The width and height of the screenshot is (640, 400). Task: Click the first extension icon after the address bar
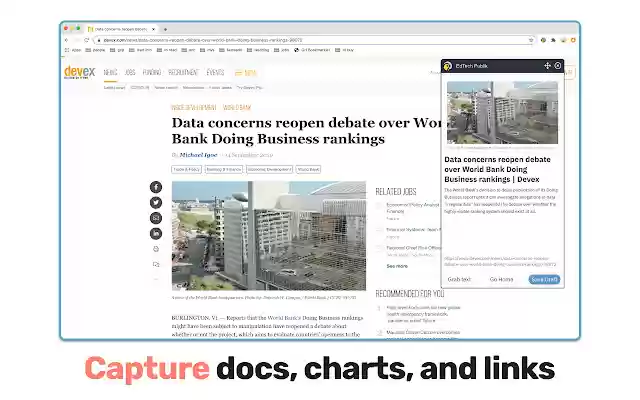(x=543, y=40)
